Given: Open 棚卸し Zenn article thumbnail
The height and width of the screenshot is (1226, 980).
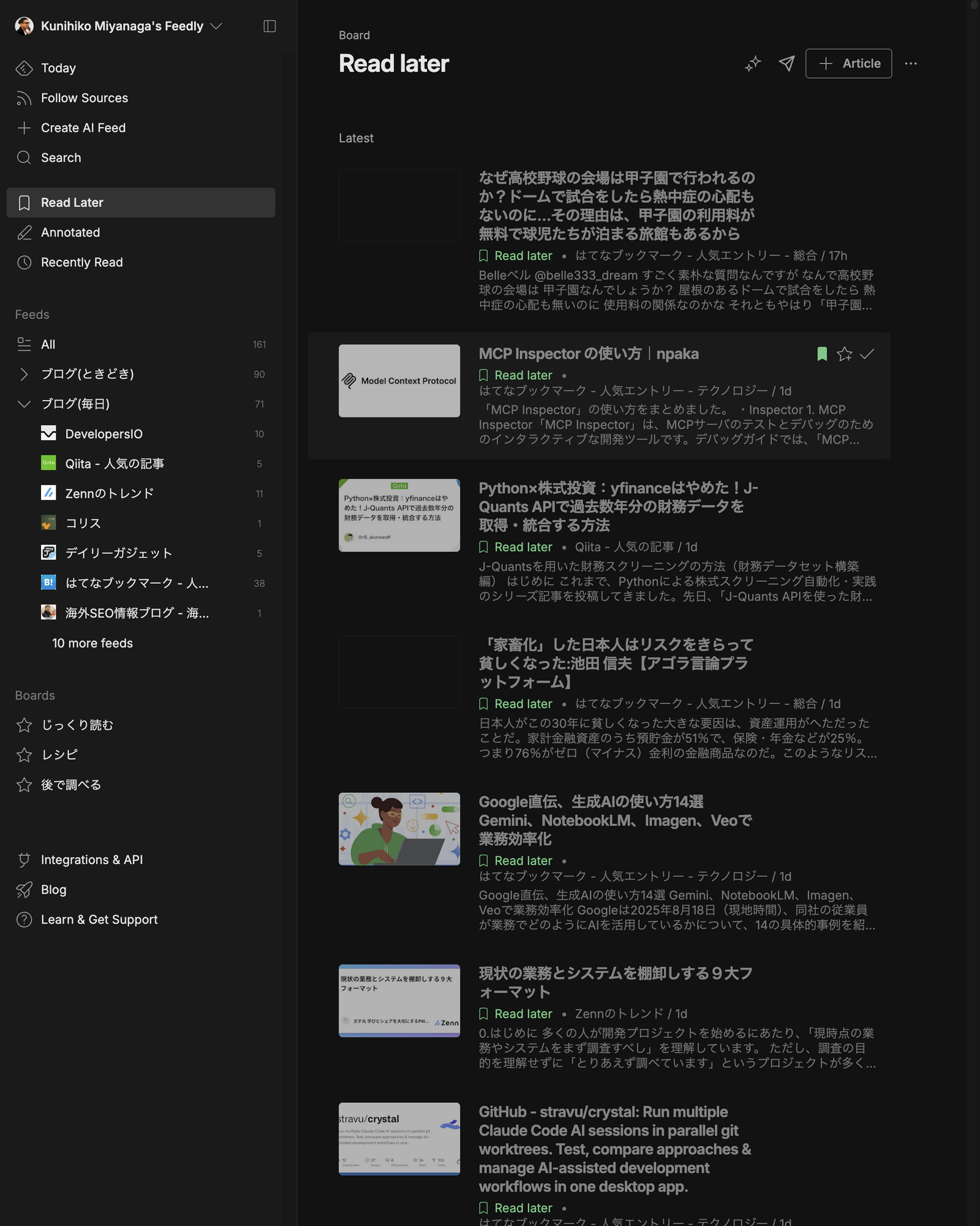Looking at the screenshot, I should 399,1001.
